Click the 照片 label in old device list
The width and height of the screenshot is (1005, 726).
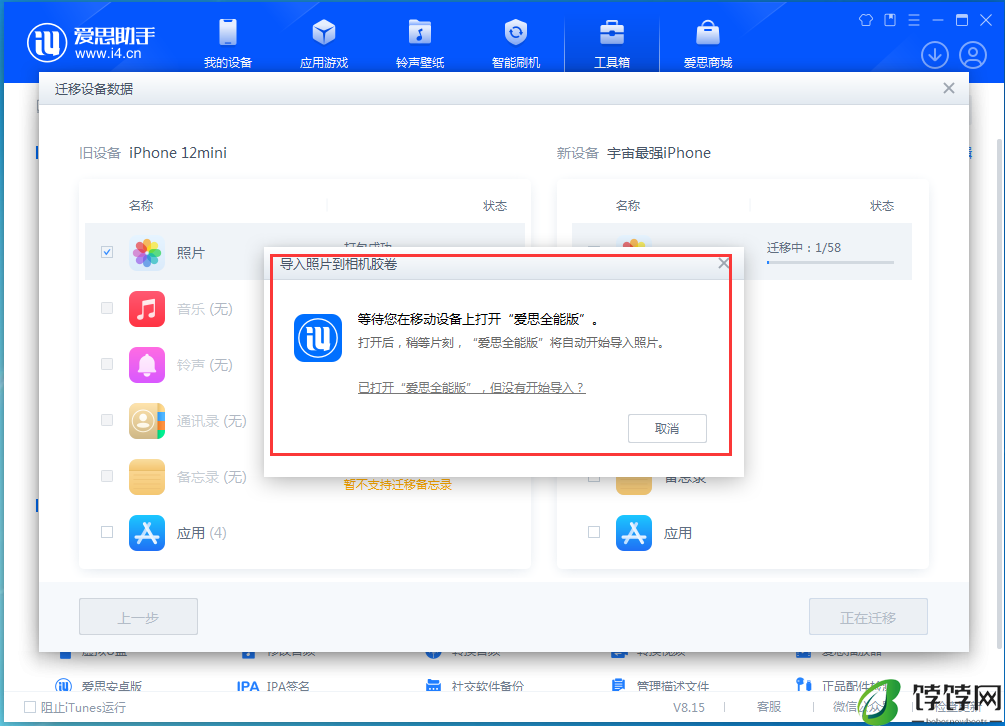coord(190,253)
